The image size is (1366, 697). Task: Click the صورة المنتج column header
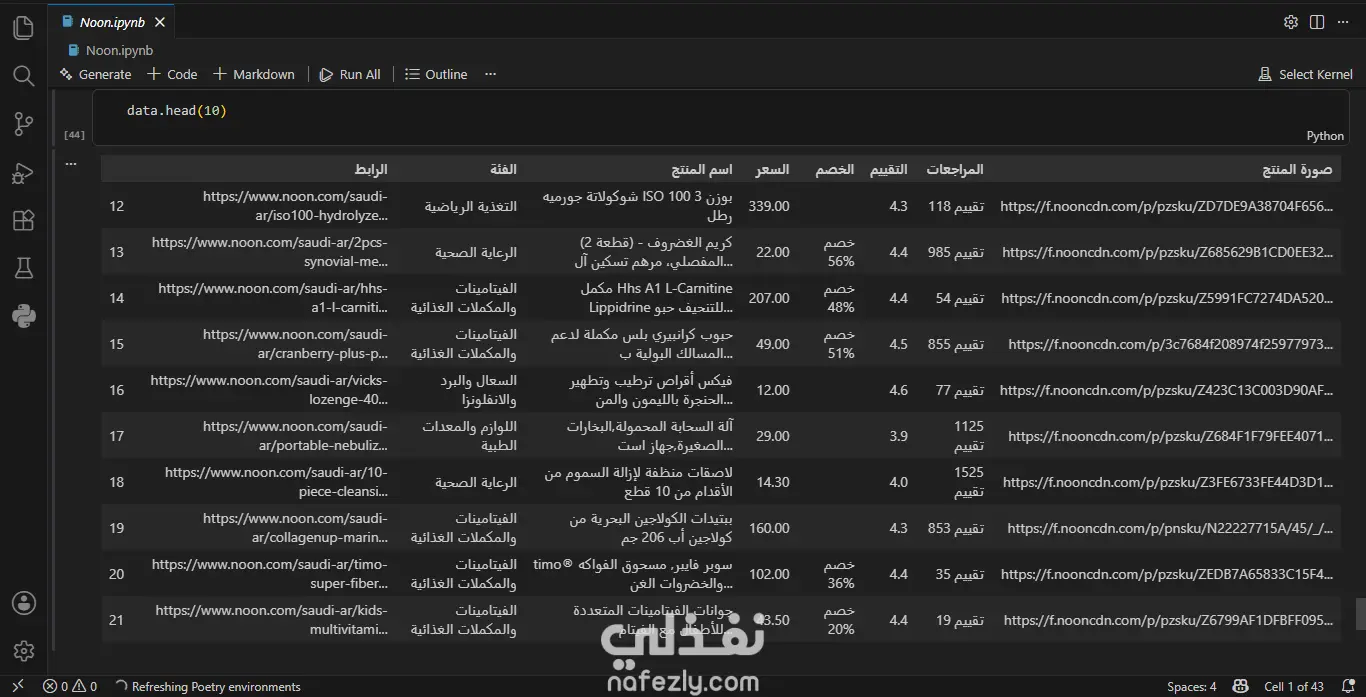(1297, 169)
